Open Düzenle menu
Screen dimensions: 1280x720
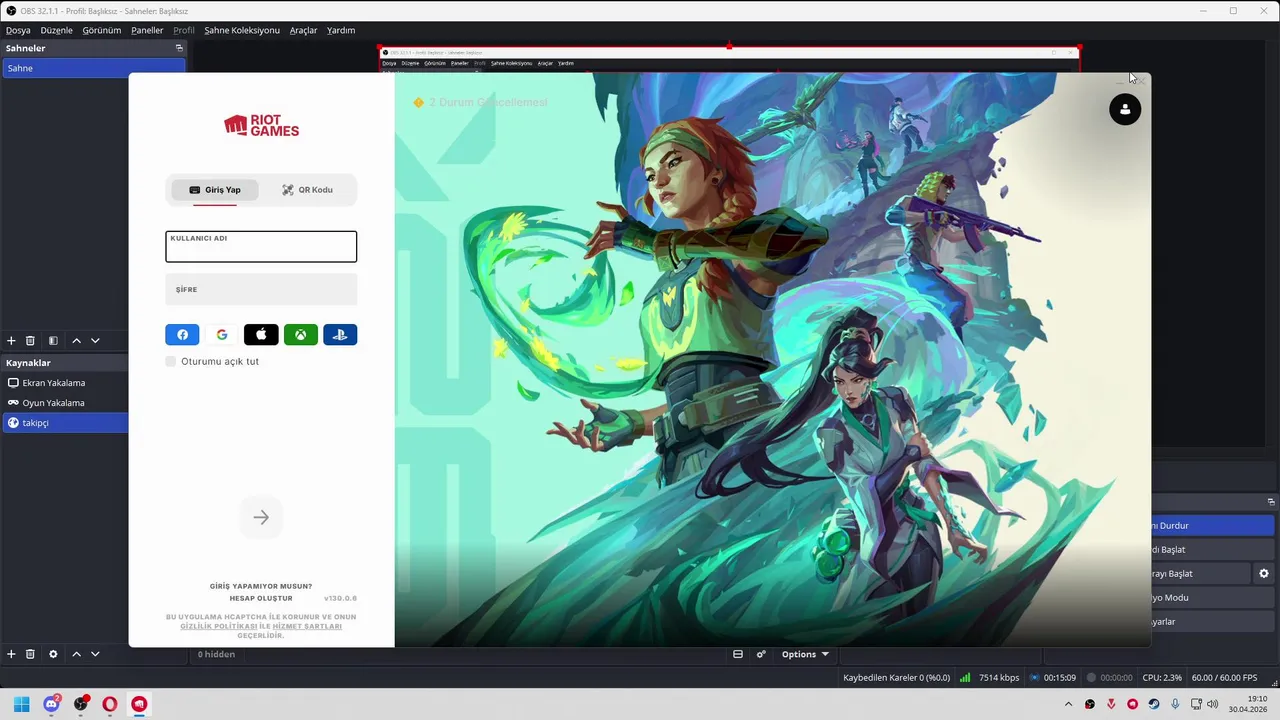click(56, 30)
